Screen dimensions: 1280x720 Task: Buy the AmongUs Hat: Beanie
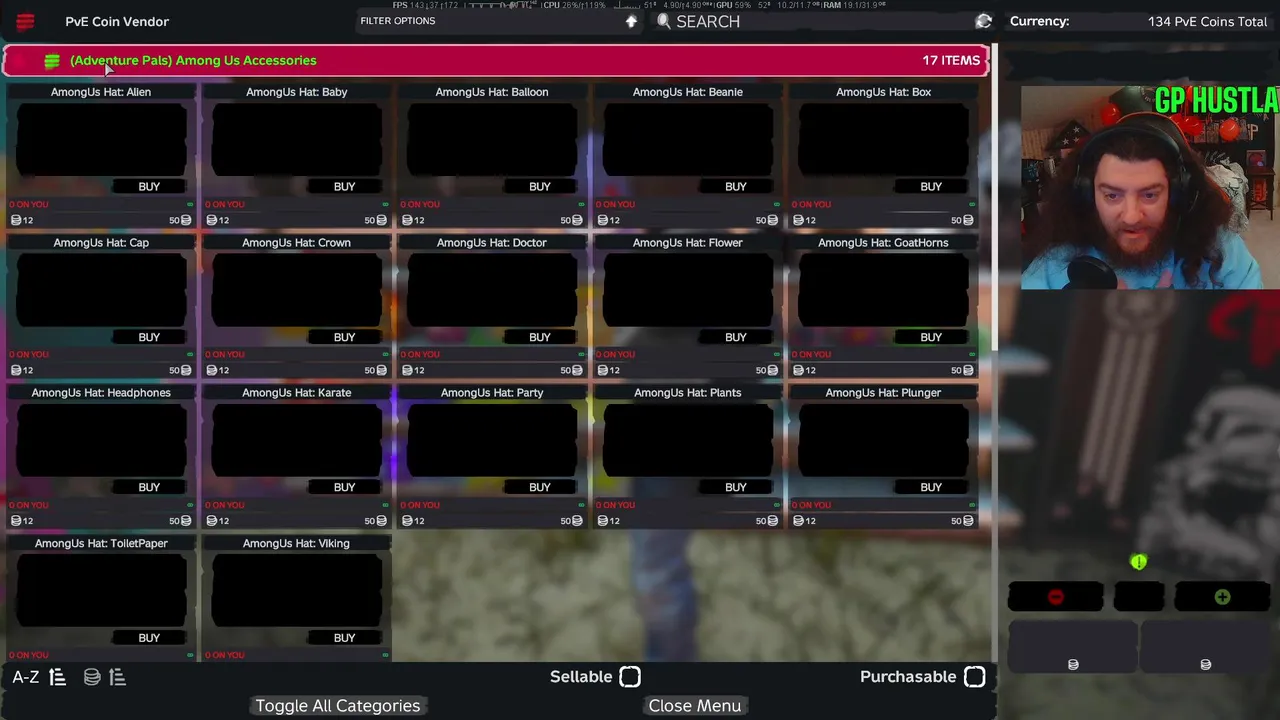pos(735,187)
